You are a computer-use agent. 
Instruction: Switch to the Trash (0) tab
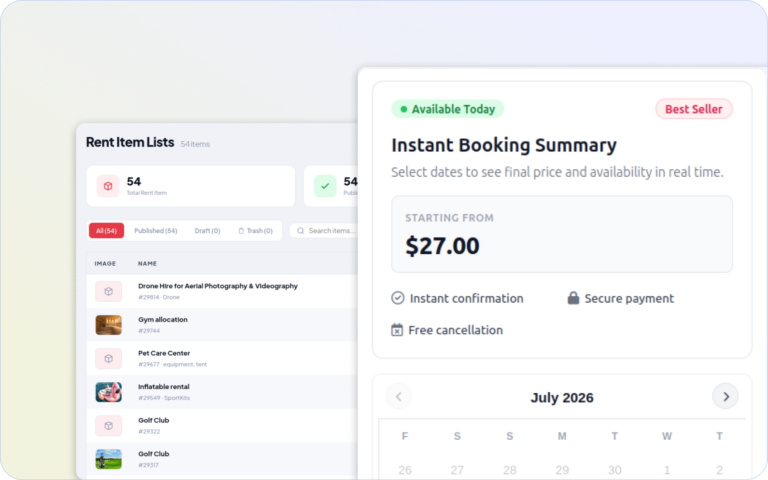point(255,231)
